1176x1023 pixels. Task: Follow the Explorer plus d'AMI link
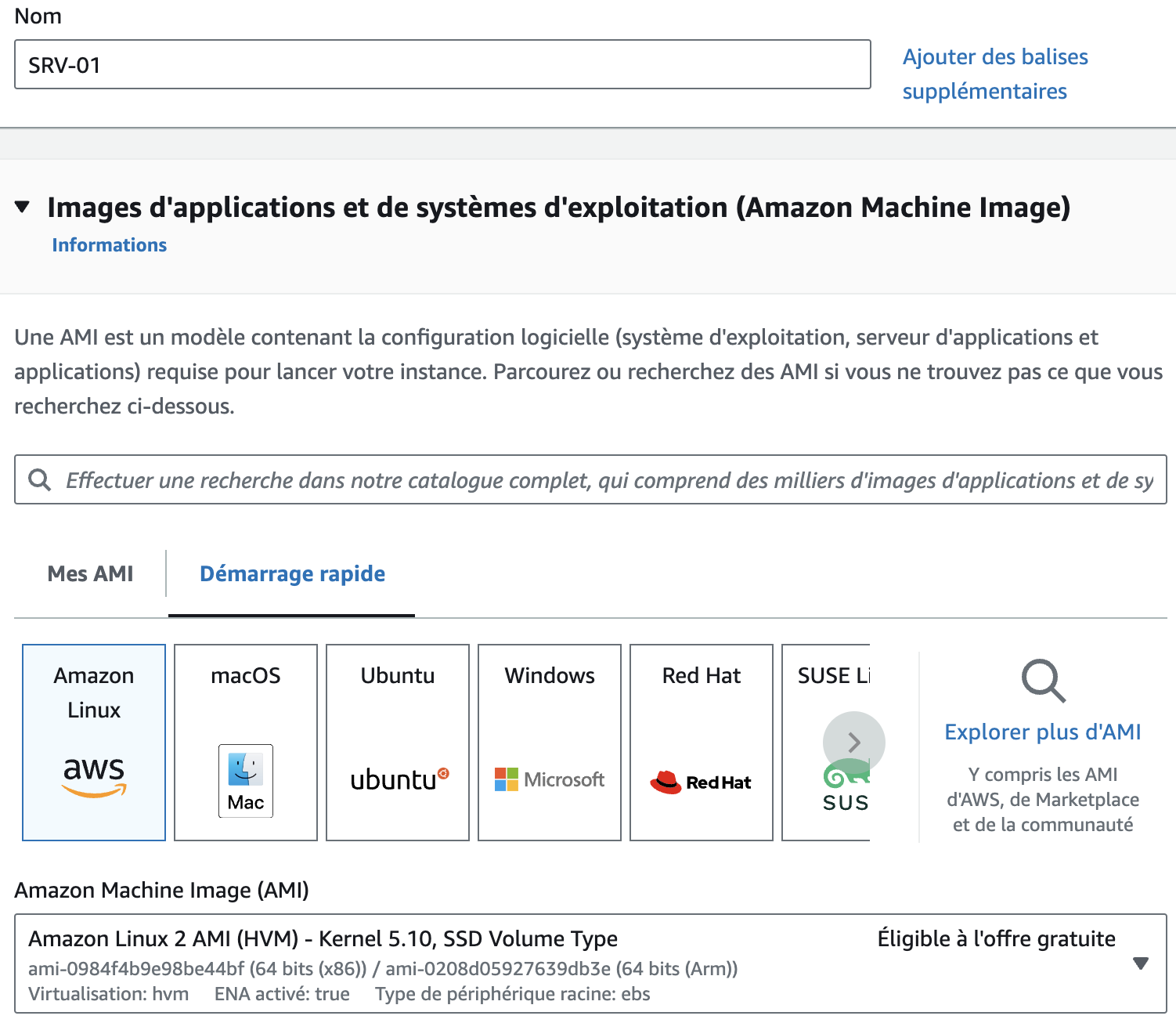pyautogui.click(x=1043, y=732)
